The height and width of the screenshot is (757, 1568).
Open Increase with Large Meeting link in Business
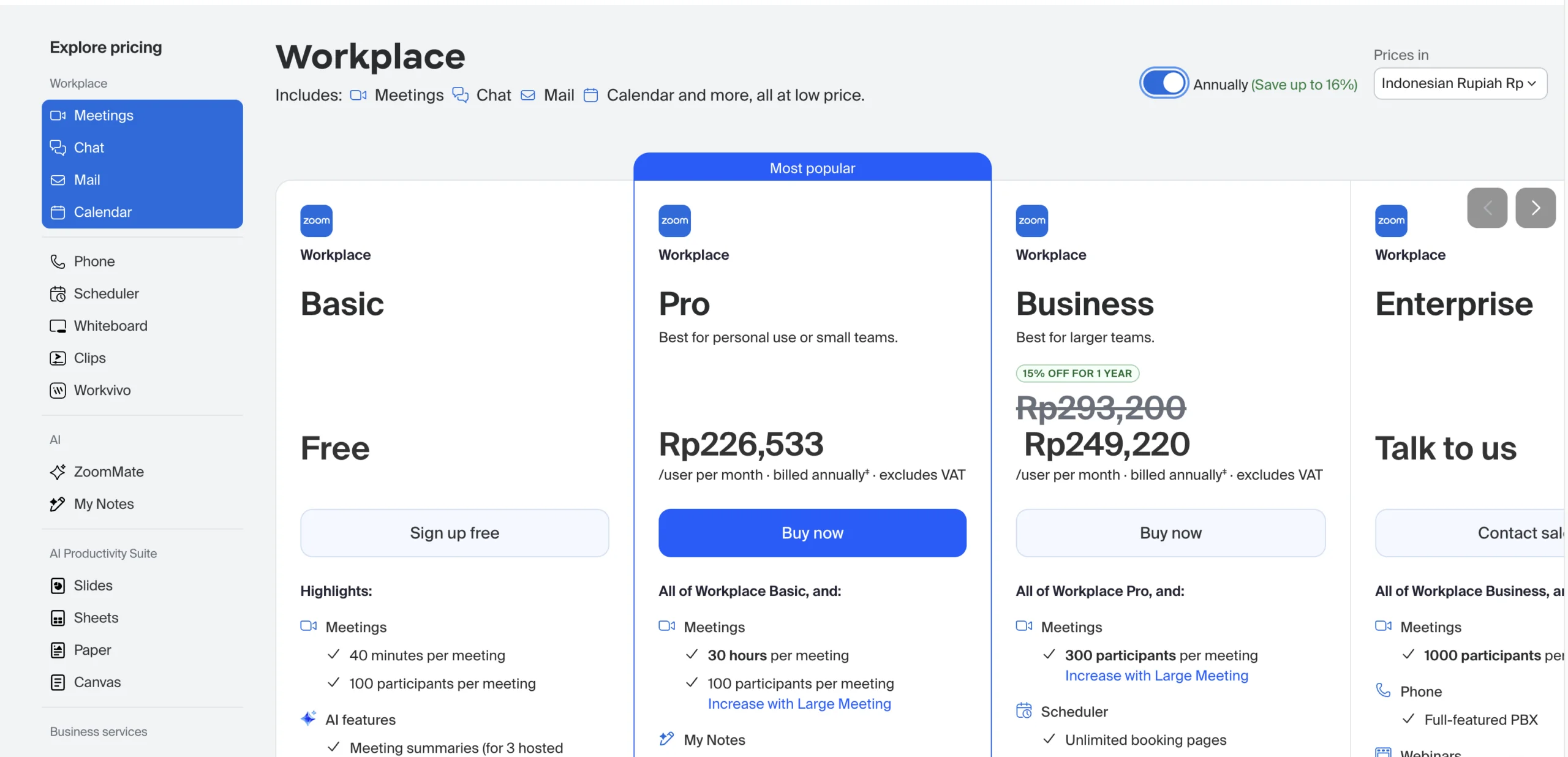tap(1156, 676)
